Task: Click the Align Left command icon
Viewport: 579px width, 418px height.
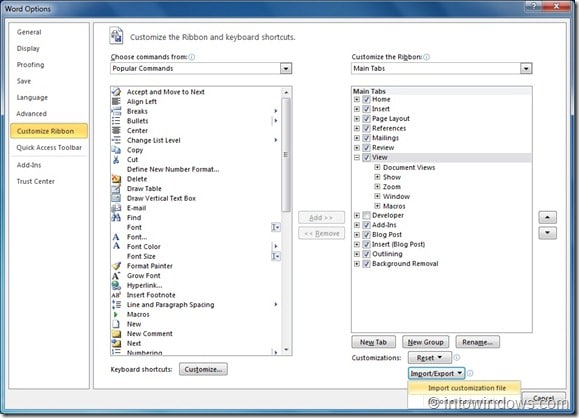Action: [x=116, y=101]
